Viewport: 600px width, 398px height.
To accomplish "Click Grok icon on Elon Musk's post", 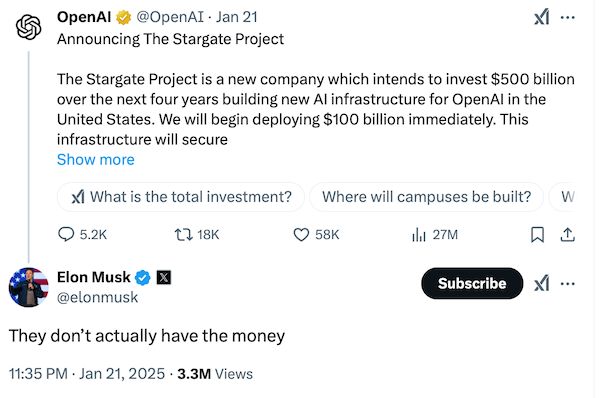I will (x=541, y=284).
